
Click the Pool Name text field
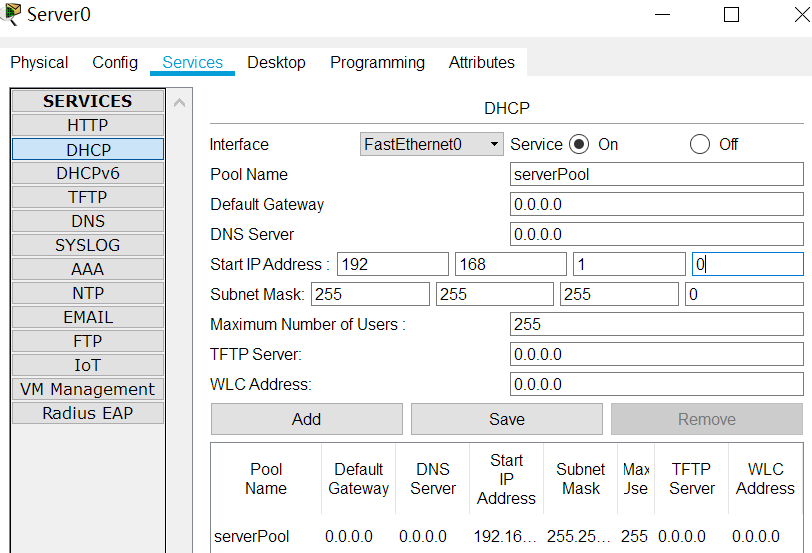656,174
